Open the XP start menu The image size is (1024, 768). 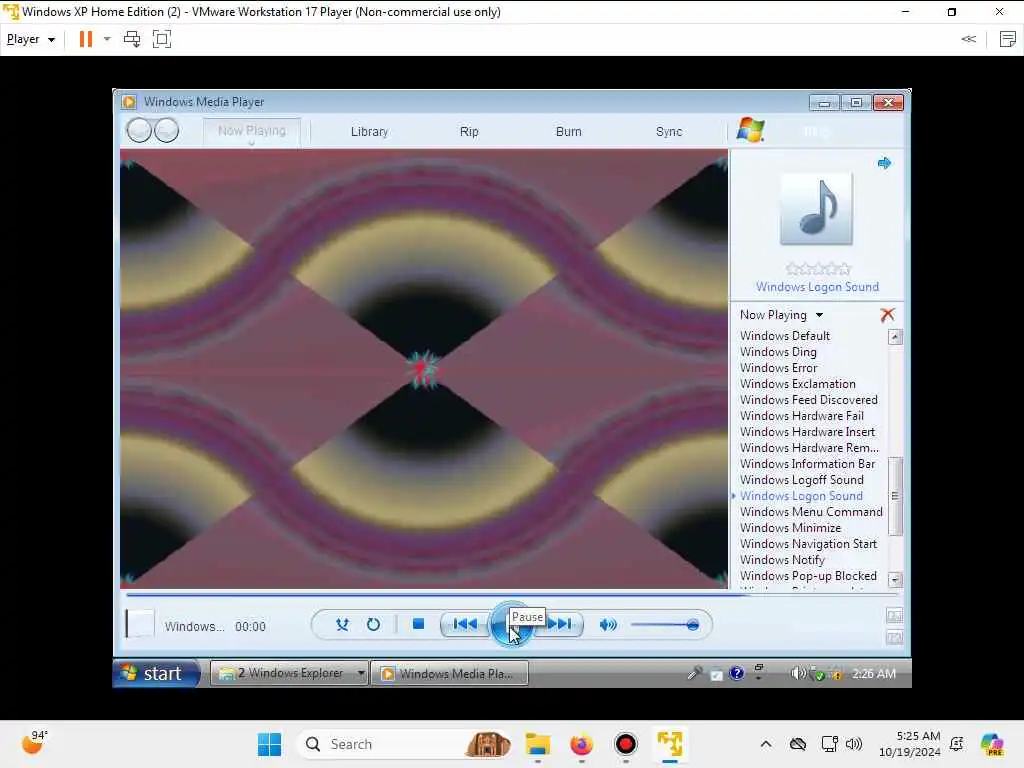click(155, 673)
